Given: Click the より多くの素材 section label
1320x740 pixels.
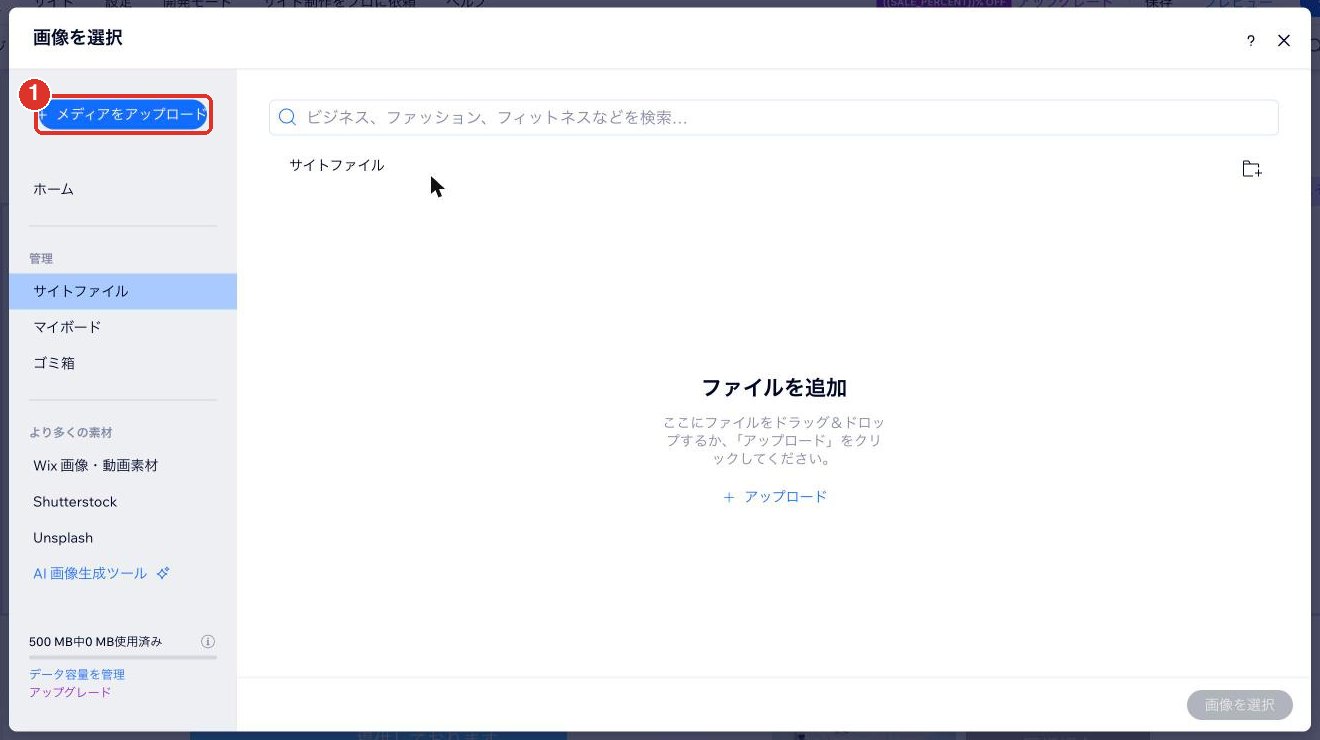Looking at the screenshot, I should [x=70, y=432].
